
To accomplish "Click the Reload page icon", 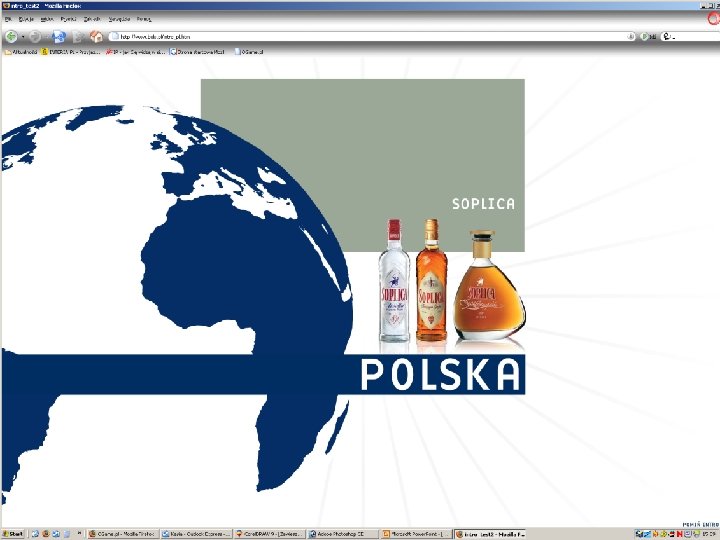I will click(59, 36).
